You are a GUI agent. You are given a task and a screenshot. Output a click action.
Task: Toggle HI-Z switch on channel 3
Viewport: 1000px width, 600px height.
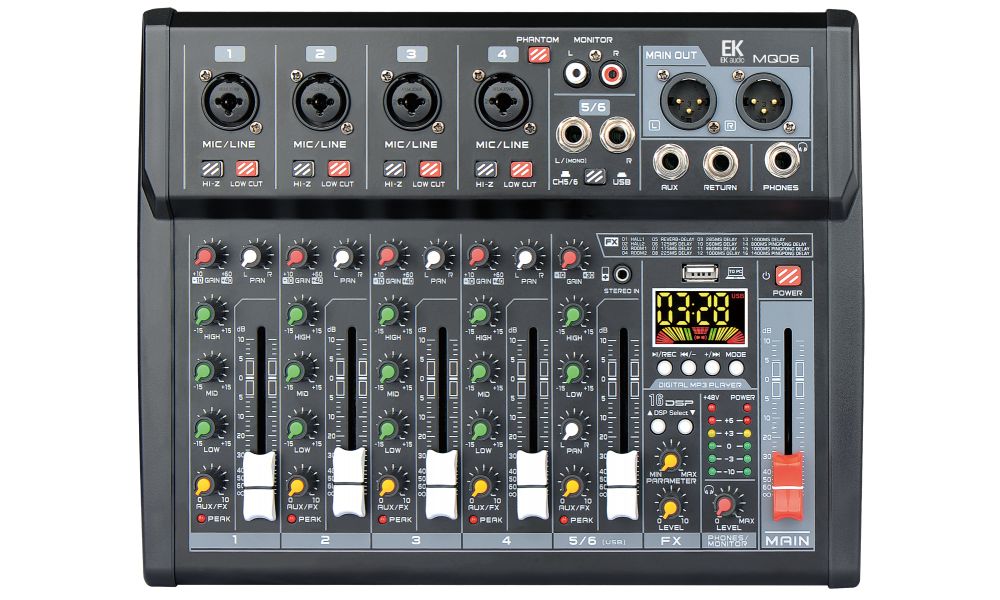point(394,169)
